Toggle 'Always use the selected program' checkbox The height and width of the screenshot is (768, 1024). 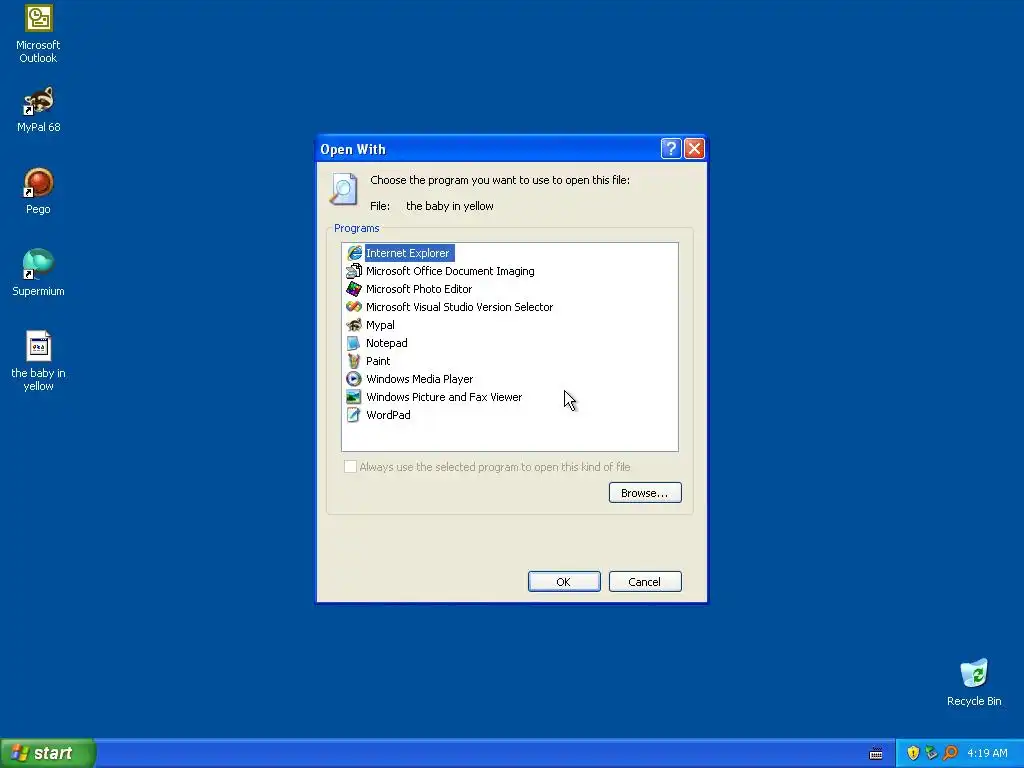coord(351,466)
